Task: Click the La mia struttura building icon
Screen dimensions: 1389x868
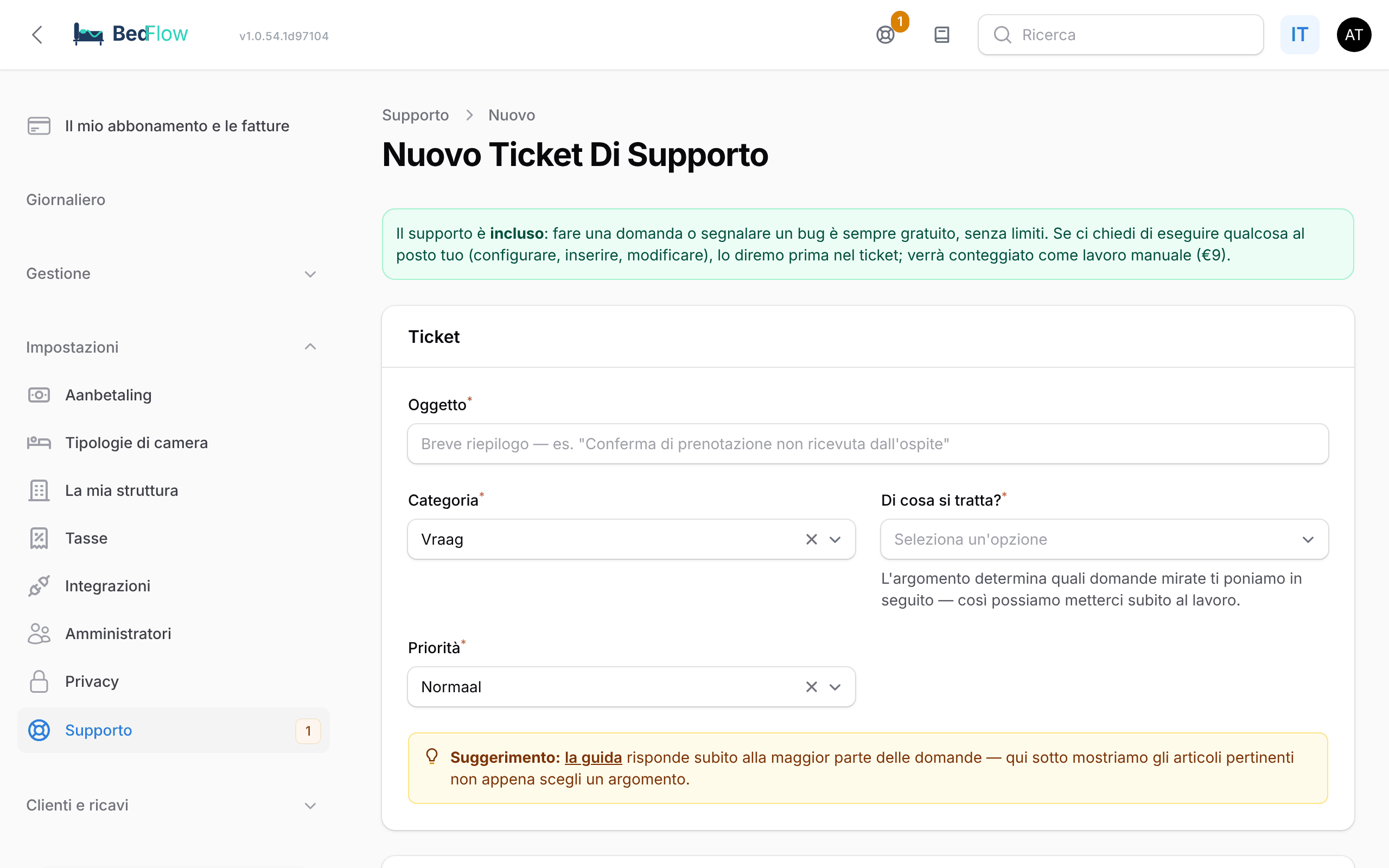Action: [39, 490]
